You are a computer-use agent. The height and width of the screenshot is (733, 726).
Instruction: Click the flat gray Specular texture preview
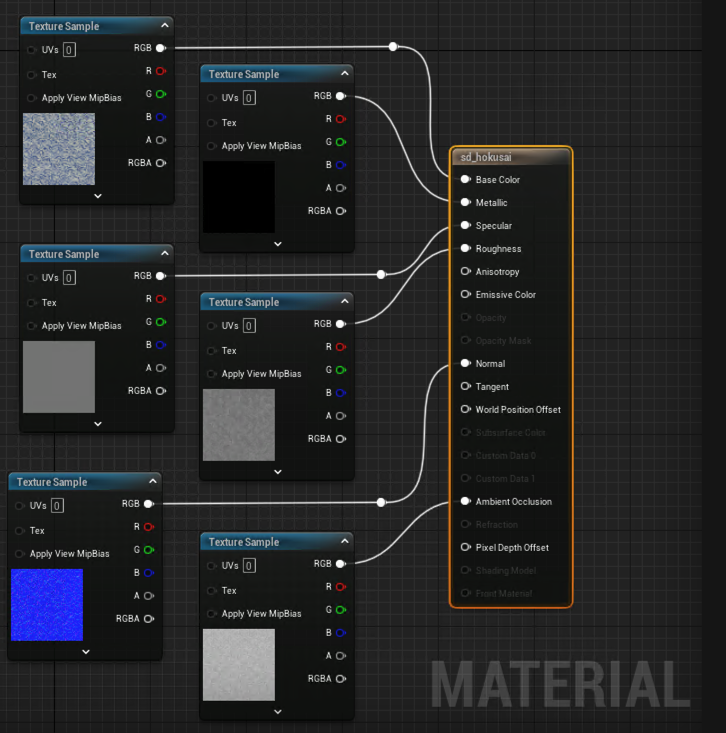(x=59, y=377)
